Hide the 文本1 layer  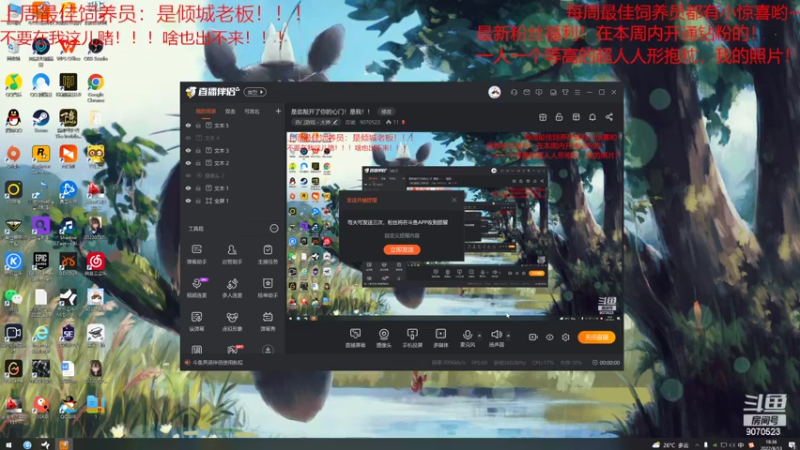[x=188, y=188]
